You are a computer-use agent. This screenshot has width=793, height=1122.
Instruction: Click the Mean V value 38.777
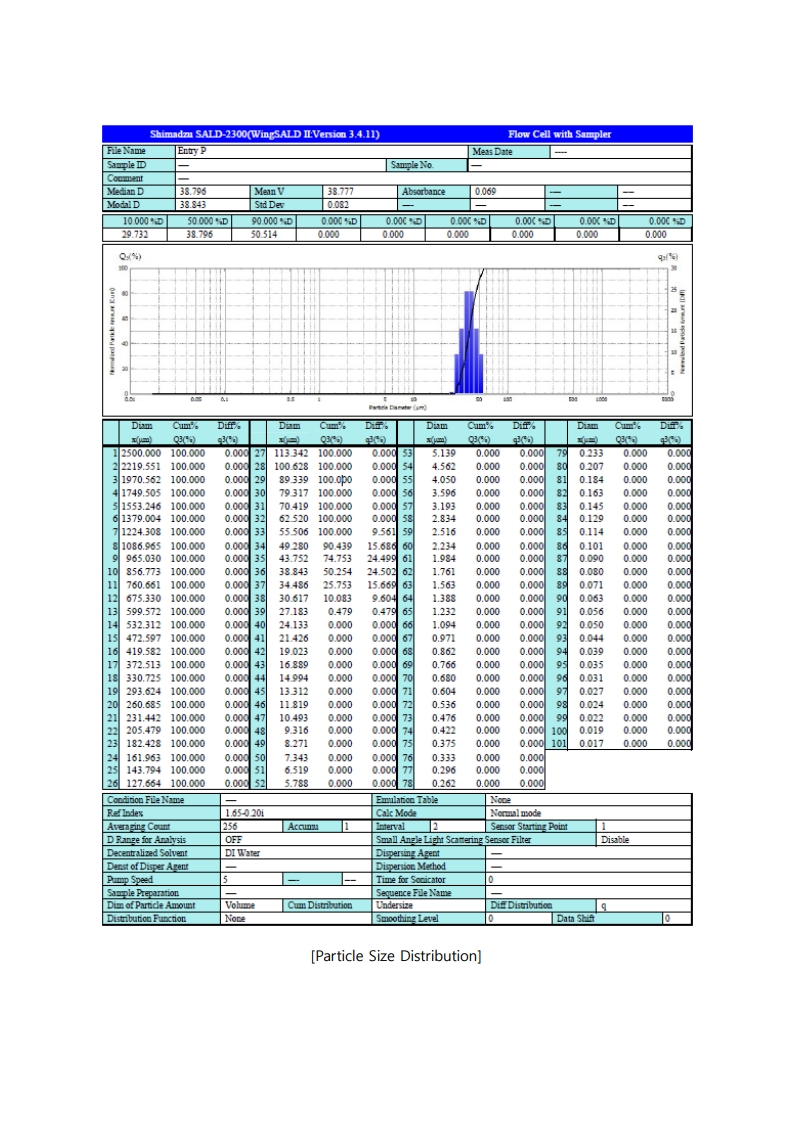pyautogui.click(x=340, y=192)
